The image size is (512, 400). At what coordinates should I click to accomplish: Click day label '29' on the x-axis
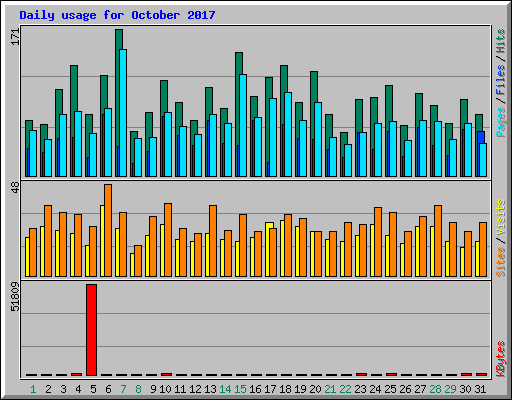450,389
